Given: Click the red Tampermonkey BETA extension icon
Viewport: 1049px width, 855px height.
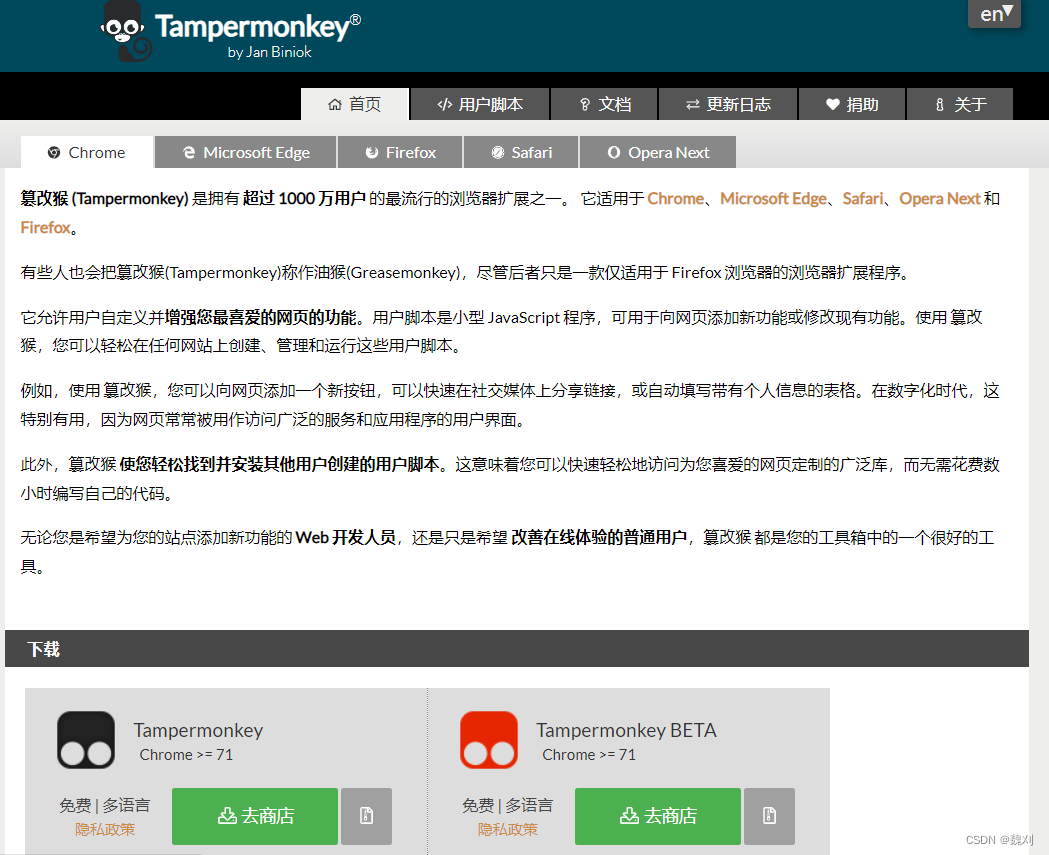Looking at the screenshot, I should tap(489, 740).
